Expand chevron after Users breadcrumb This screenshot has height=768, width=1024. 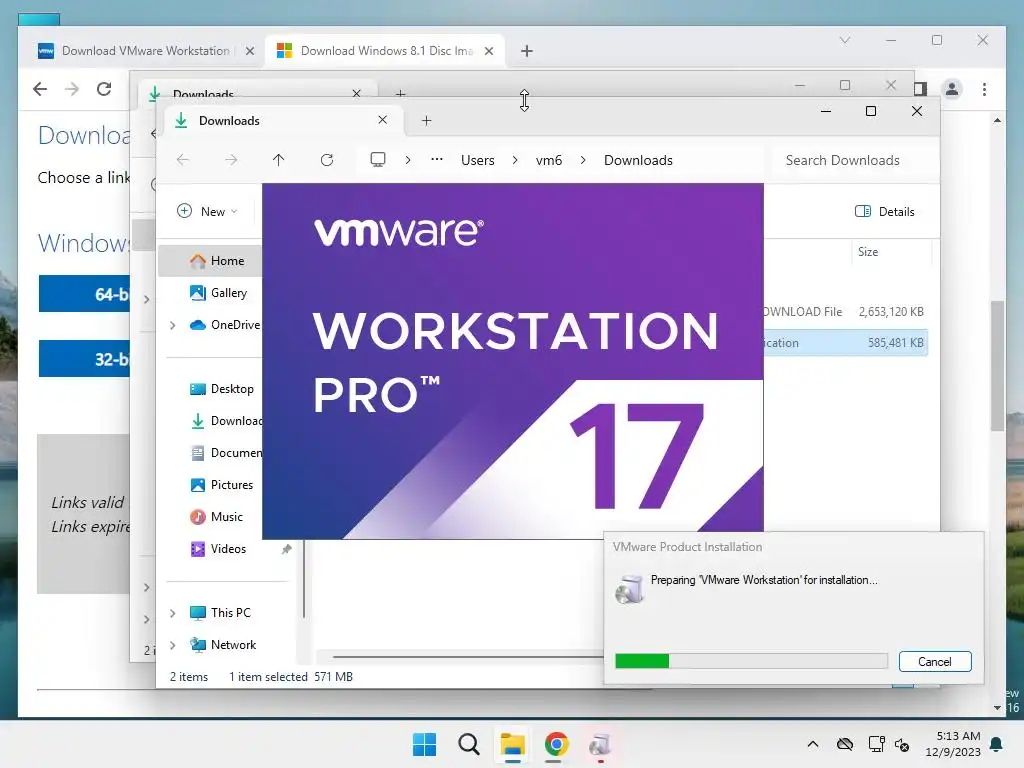coord(515,160)
